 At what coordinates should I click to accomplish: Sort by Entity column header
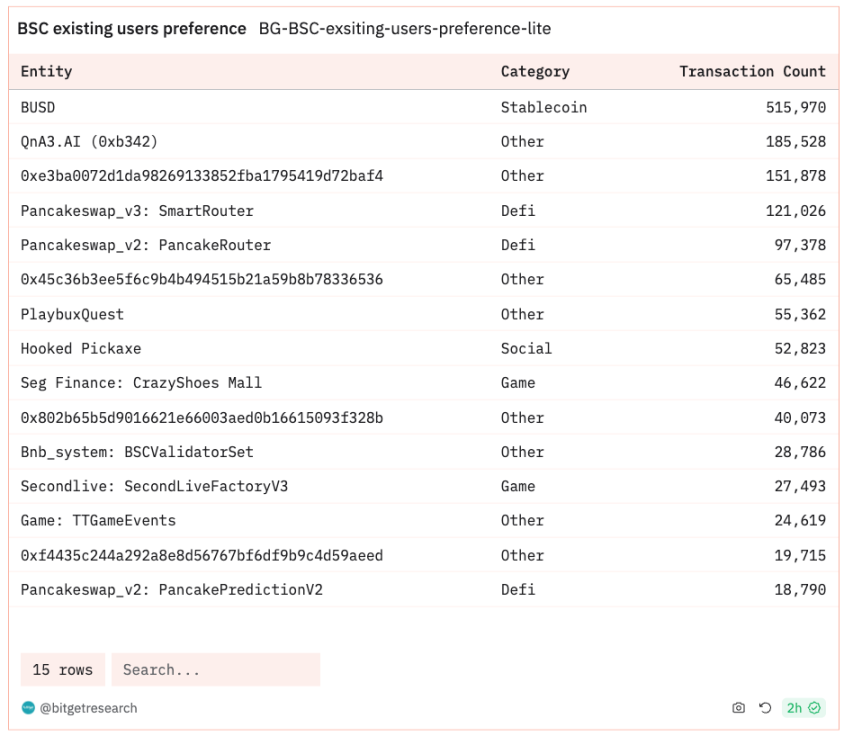coord(46,71)
